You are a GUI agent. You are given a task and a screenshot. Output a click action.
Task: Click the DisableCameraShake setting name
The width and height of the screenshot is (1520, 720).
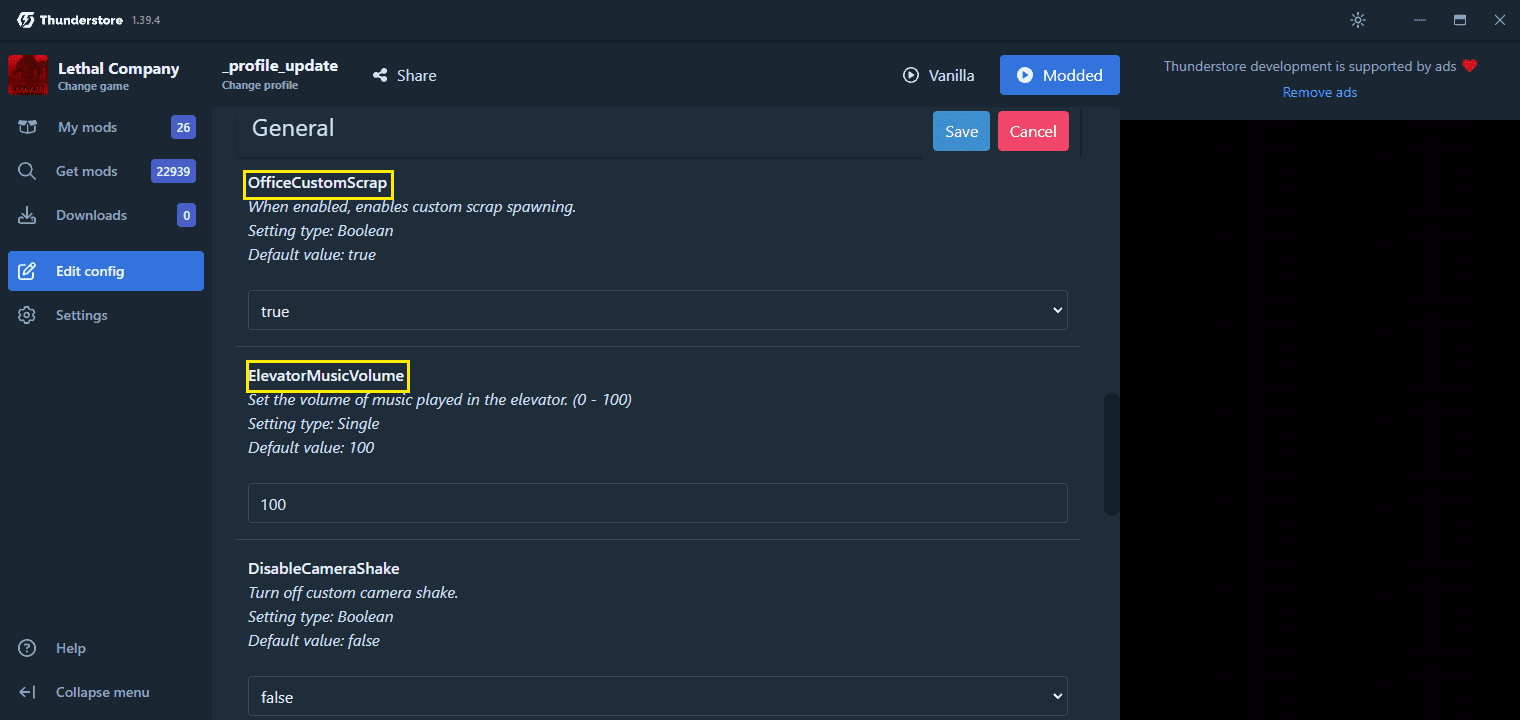point(324,568)
